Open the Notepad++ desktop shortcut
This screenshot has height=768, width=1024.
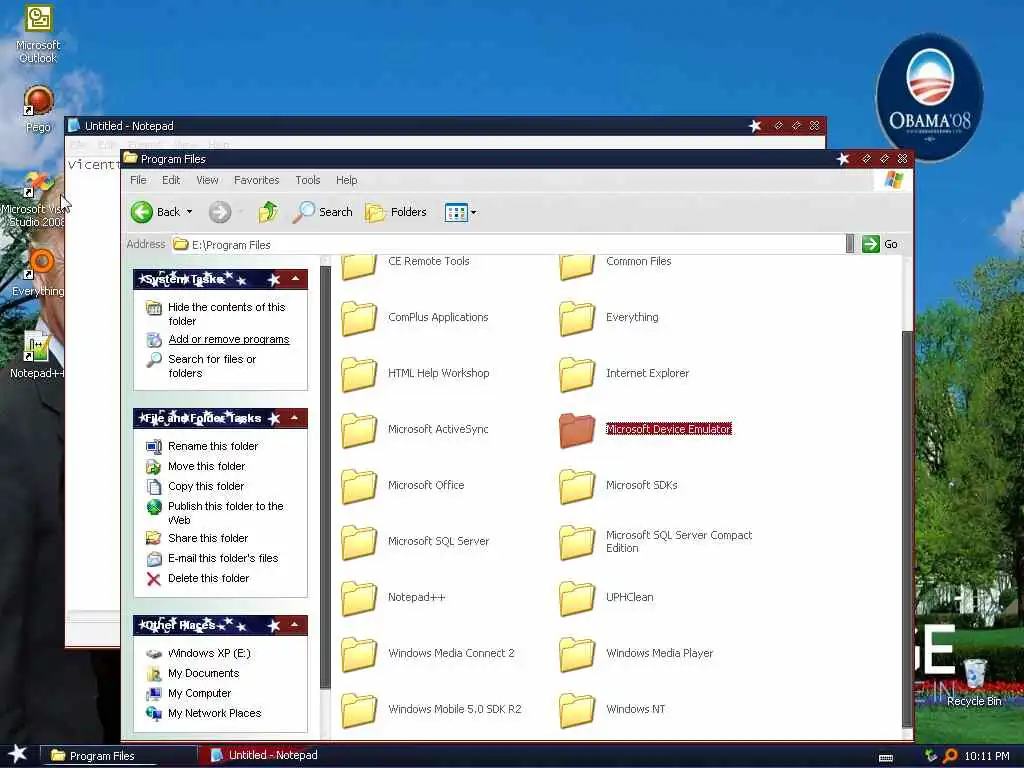pyautogui.click(x=37, y=355)
